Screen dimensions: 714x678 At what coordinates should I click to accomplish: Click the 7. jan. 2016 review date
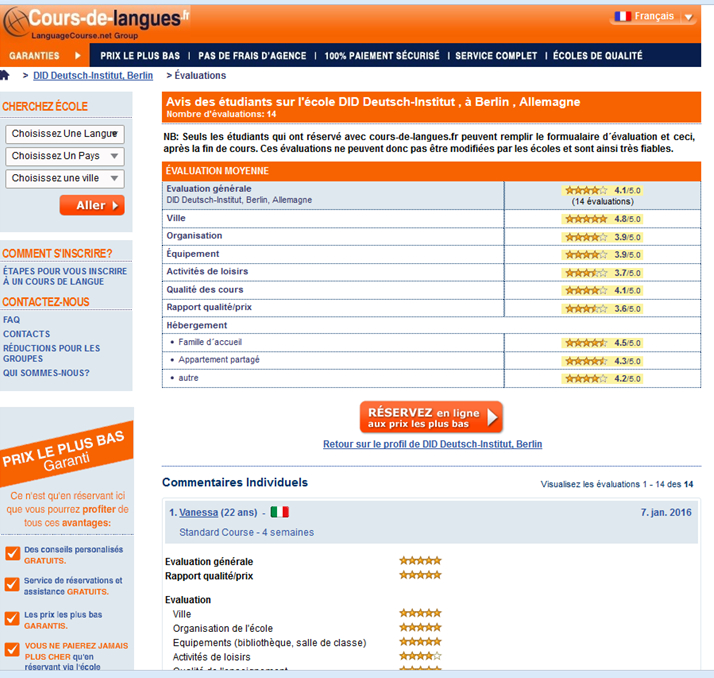[x=666, y=512]
